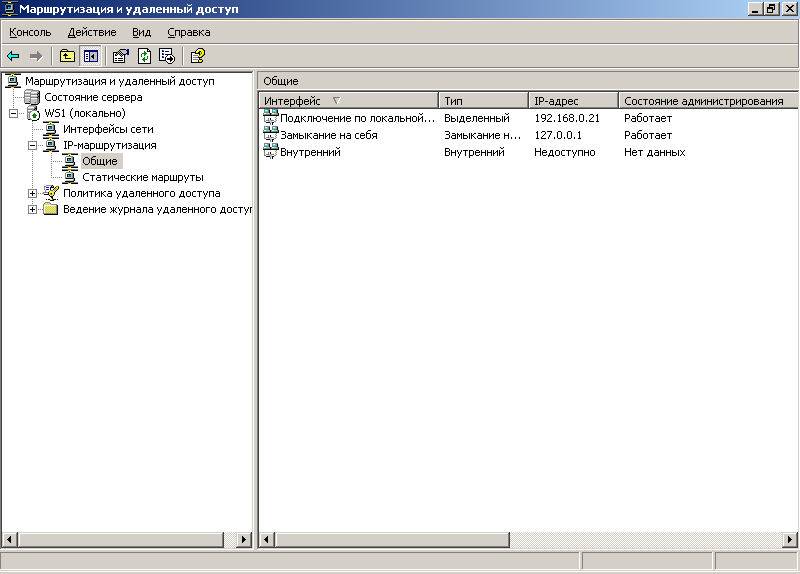800x574 pixels.
Task: Click the Недоступно IP cell
Action: pos(564,152)
